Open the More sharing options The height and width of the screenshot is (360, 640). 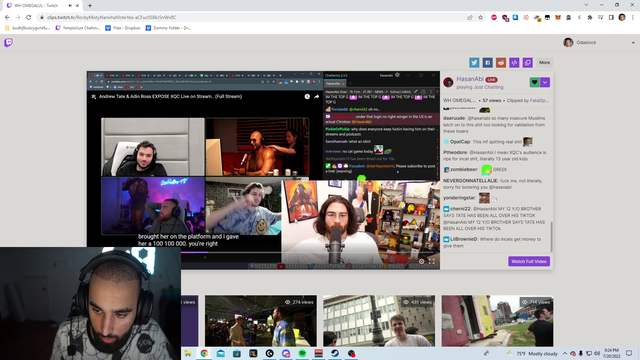544,62
